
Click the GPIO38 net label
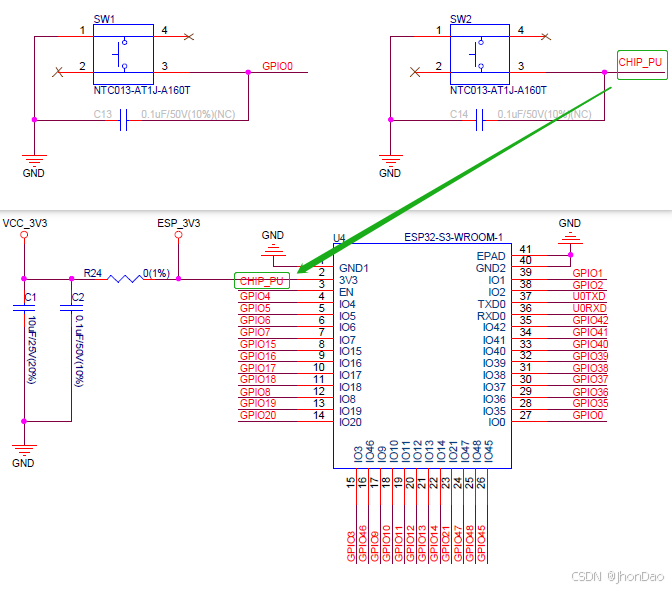pos(591,368)
